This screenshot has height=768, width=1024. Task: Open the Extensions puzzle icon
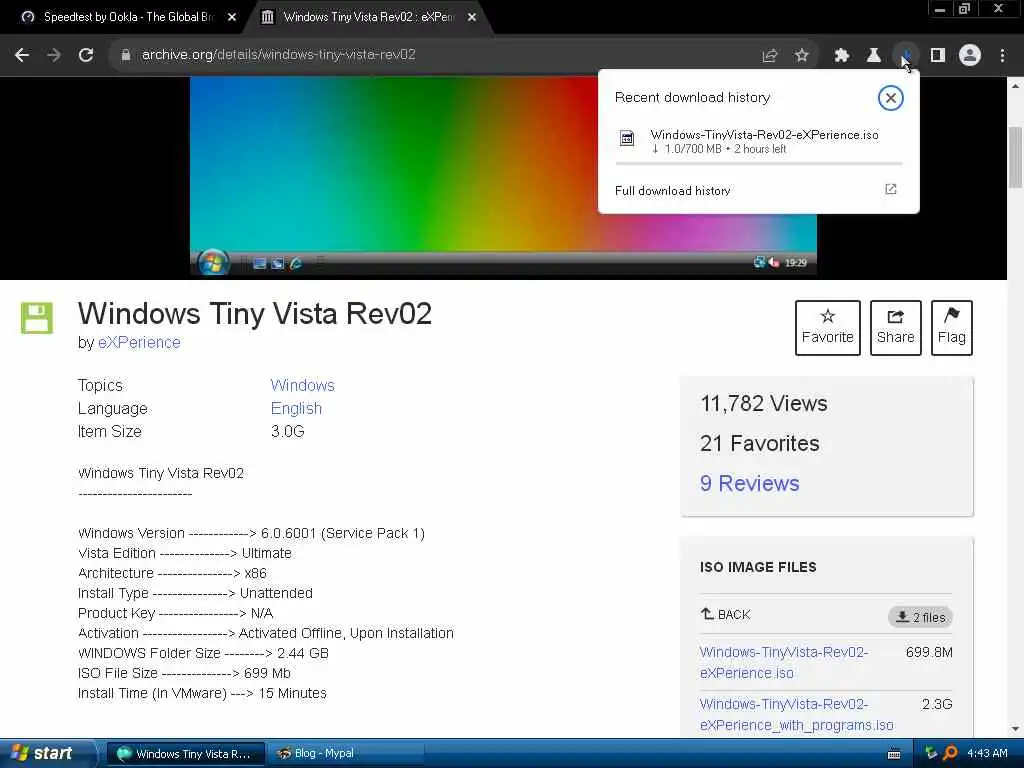[841, 56]
